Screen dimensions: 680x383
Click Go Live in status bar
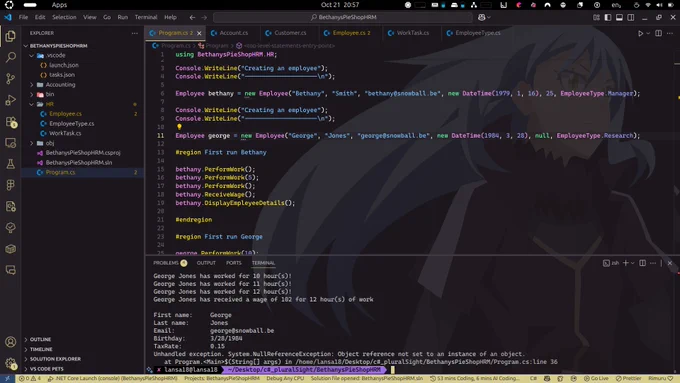596,378
